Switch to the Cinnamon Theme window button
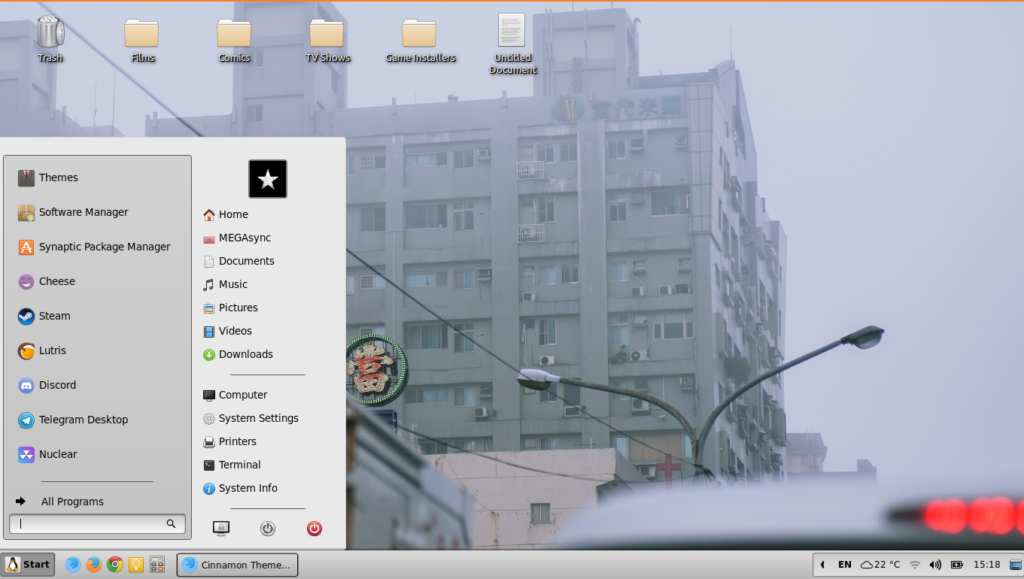 237,565
